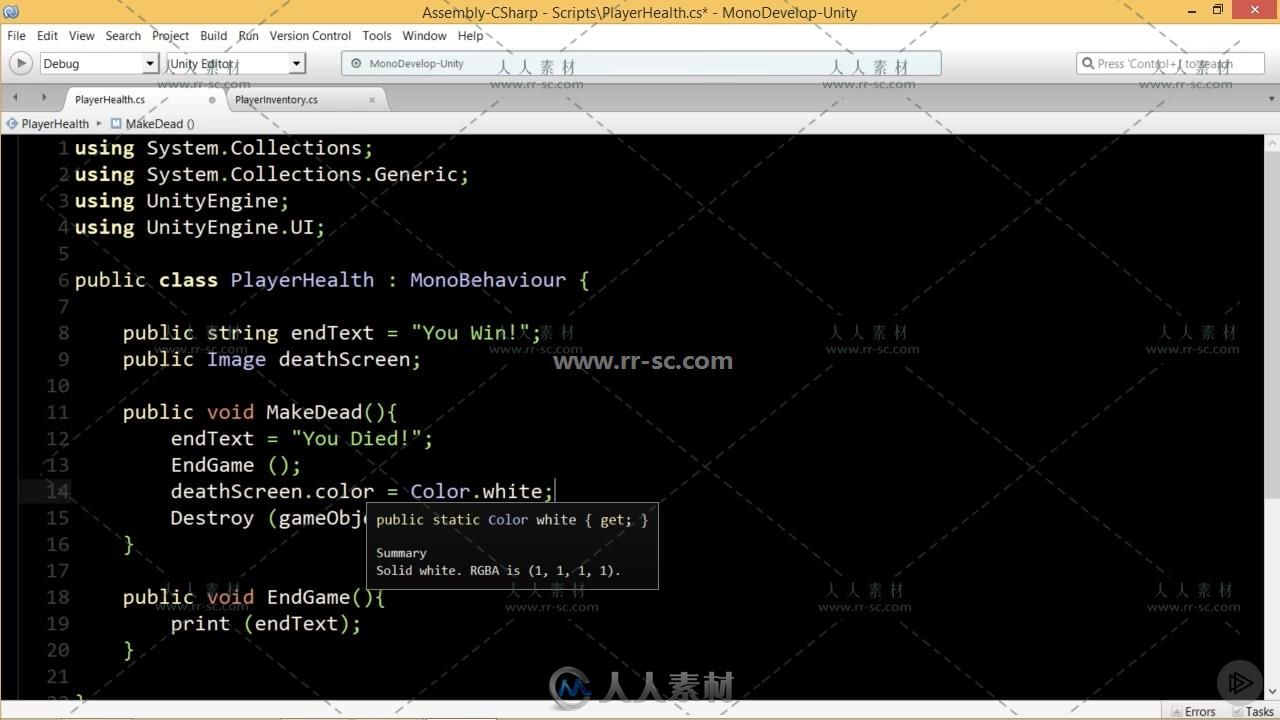Click the scrollbar up arrow in editor

click(1272, 142)
